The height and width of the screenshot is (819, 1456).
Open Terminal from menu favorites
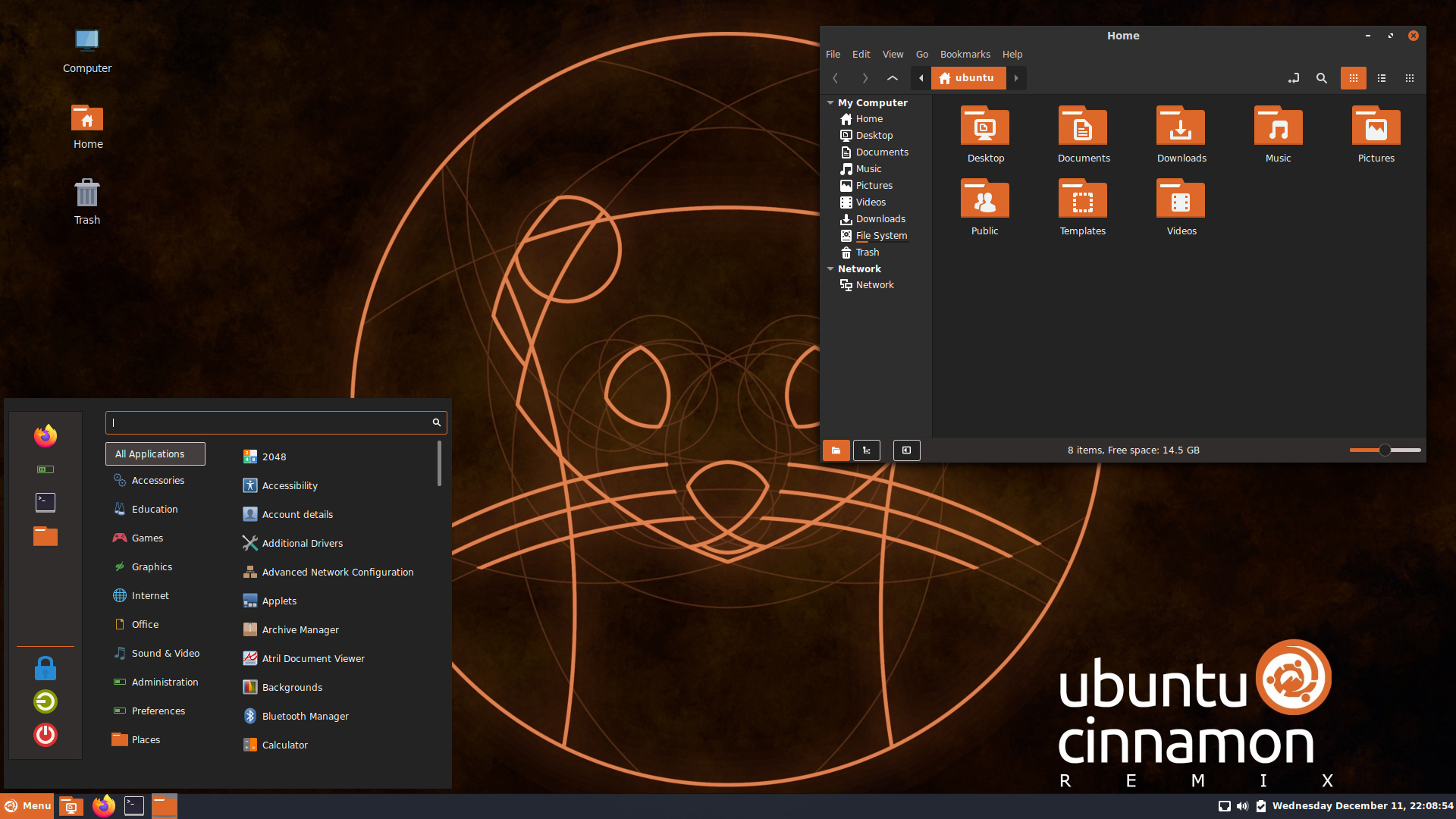point(45,503)
